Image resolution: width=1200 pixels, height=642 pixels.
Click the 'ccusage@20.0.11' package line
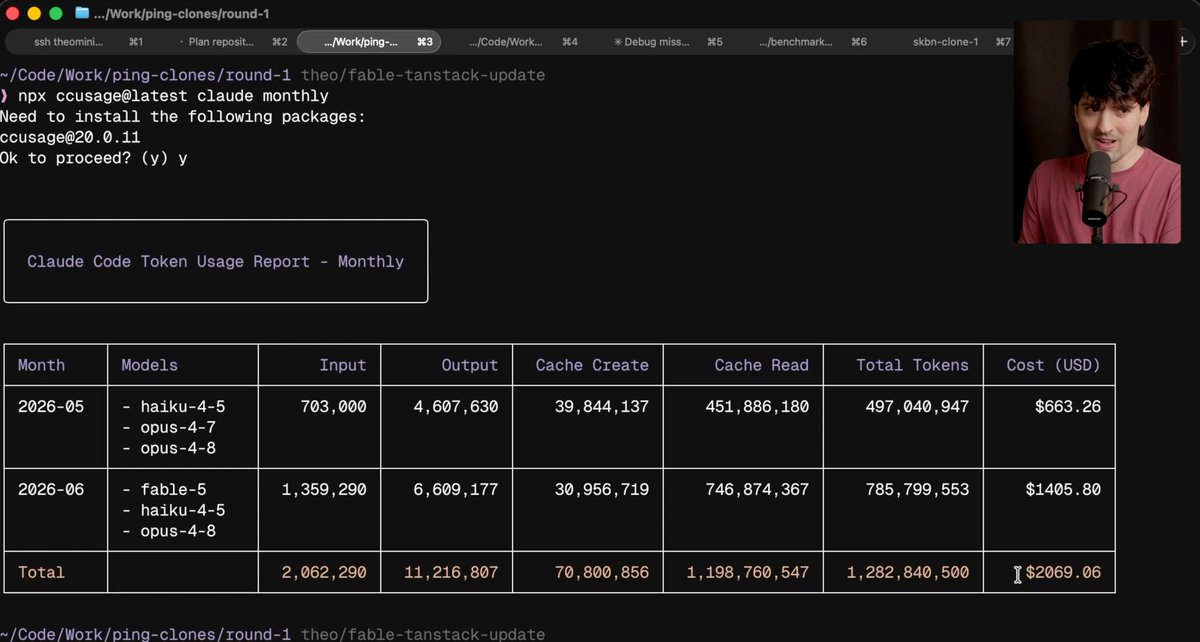click(x=70, y=138)
